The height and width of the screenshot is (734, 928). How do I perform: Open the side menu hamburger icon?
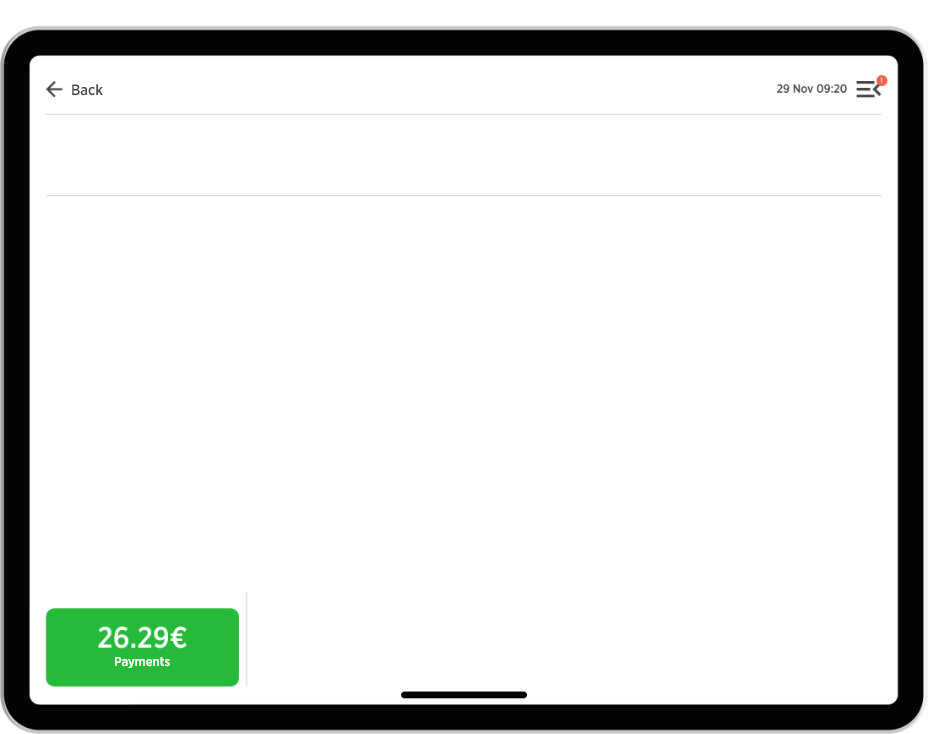coord(868,89)
